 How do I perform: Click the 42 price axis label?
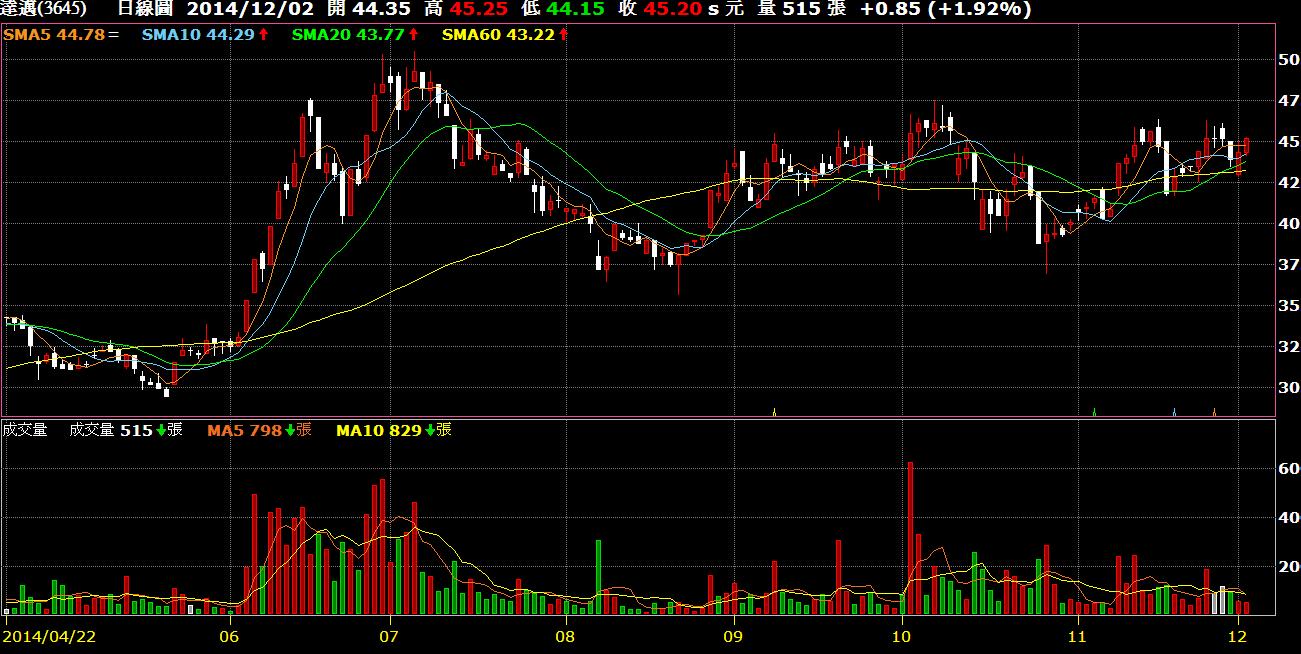[1287, 183]
